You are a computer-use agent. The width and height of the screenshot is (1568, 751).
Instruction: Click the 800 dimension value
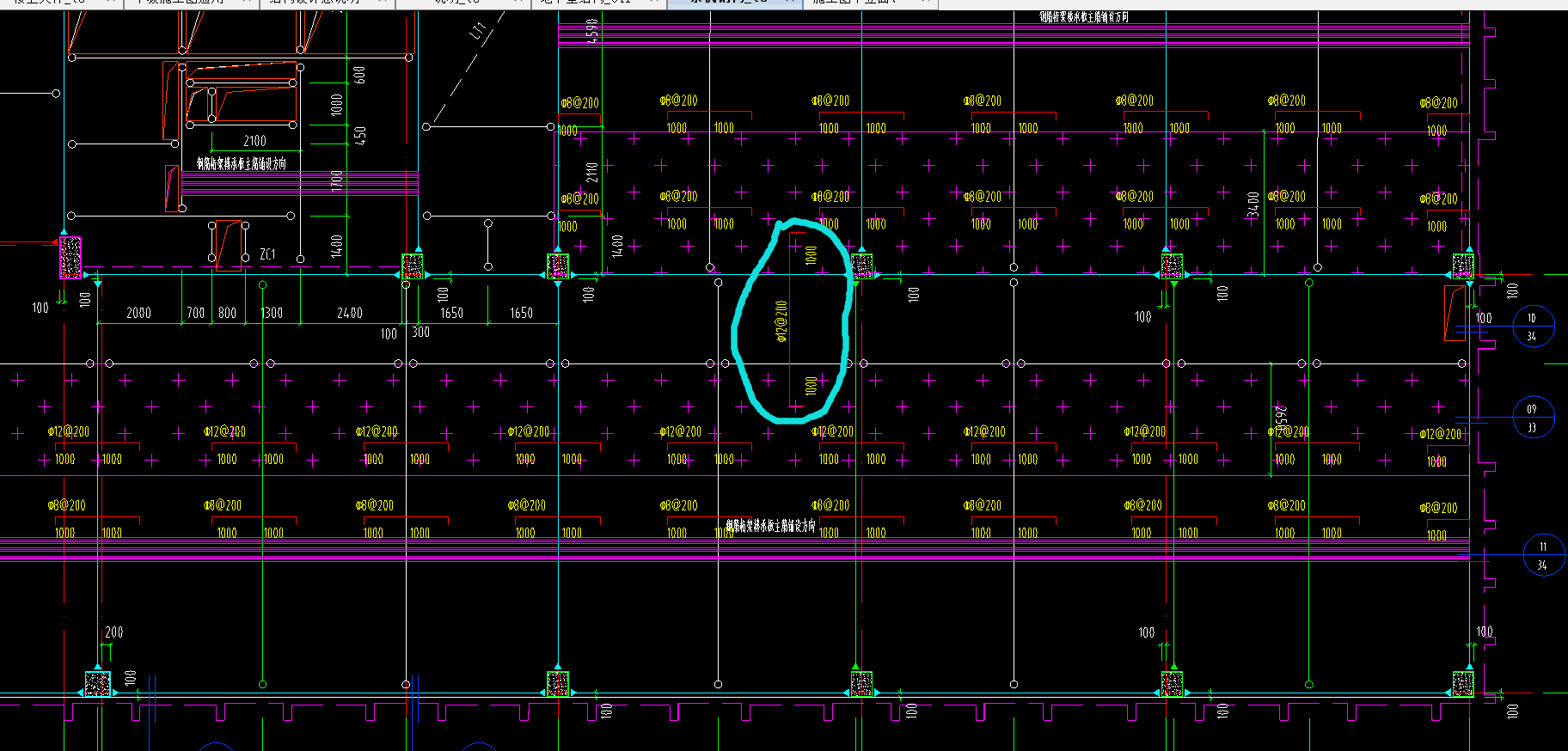click(x=227, y=313)
